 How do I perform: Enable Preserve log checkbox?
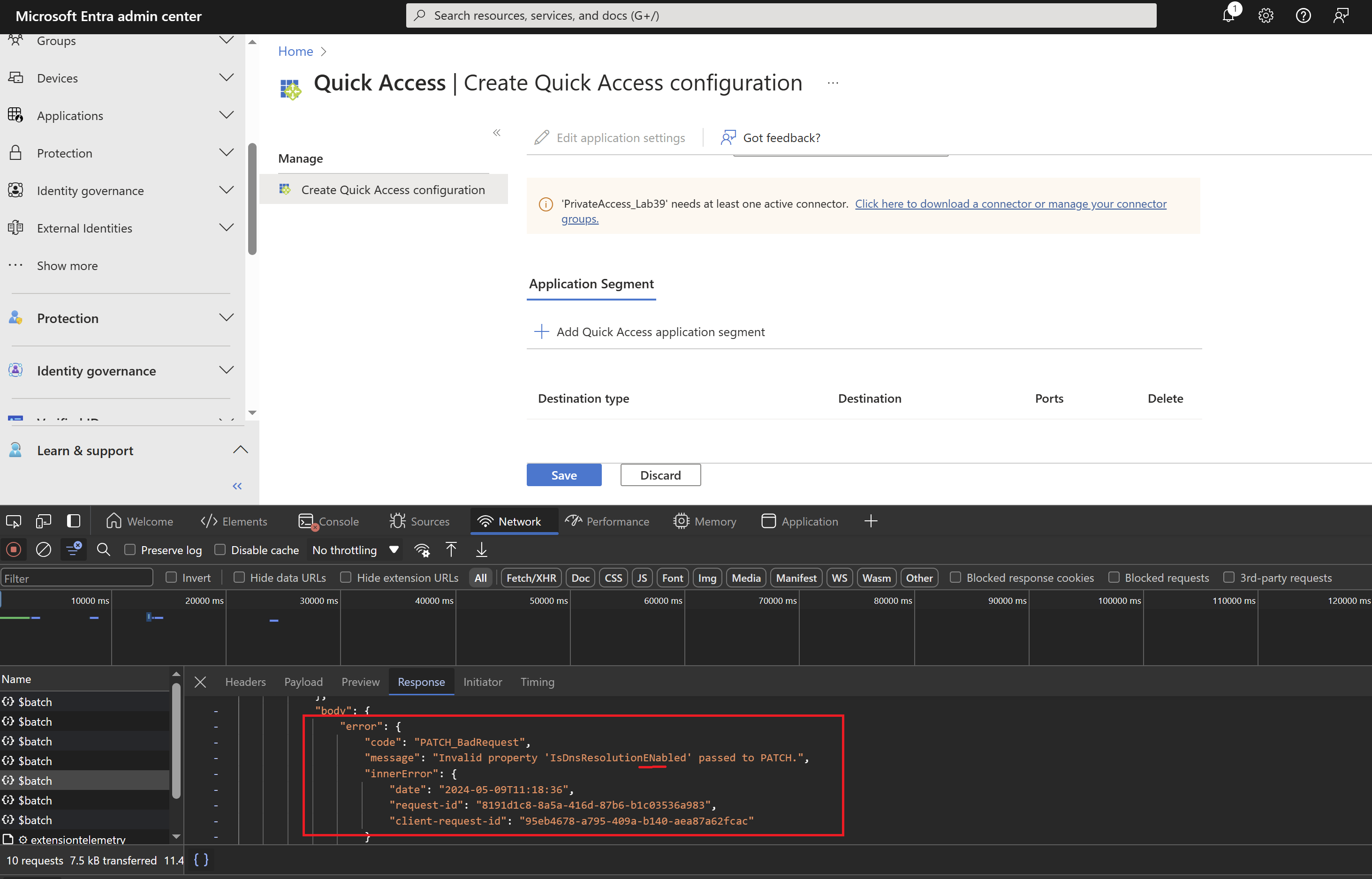(x=130, y=549)
